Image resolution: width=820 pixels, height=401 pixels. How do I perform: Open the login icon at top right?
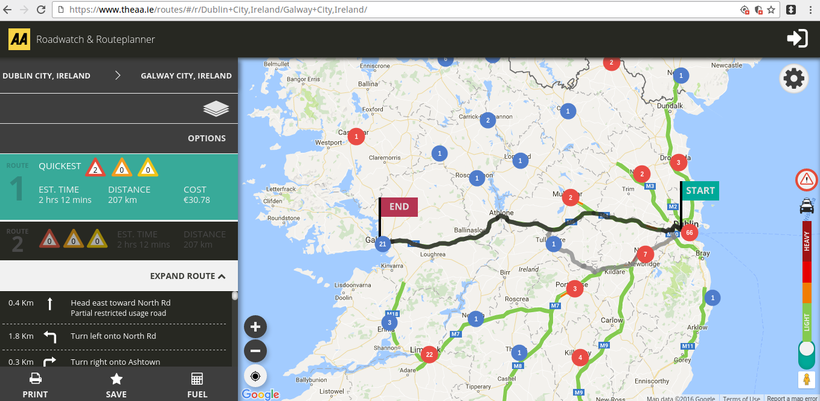(797, 39)
